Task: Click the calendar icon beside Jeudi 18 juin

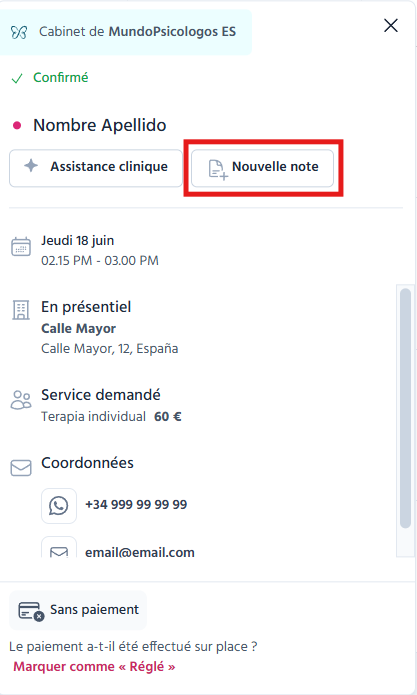Action: pyautogui.click(x=21, y=247)
